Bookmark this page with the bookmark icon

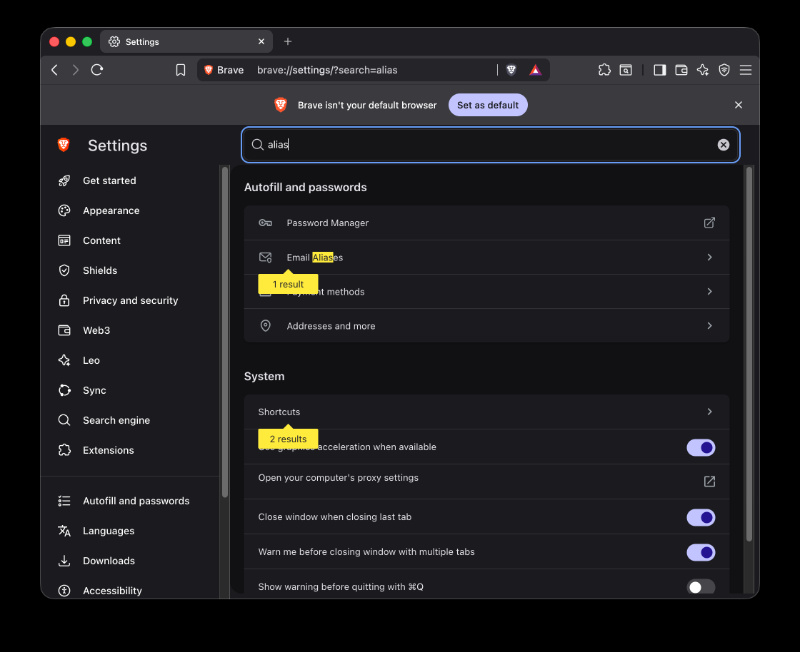pos(181,70)
